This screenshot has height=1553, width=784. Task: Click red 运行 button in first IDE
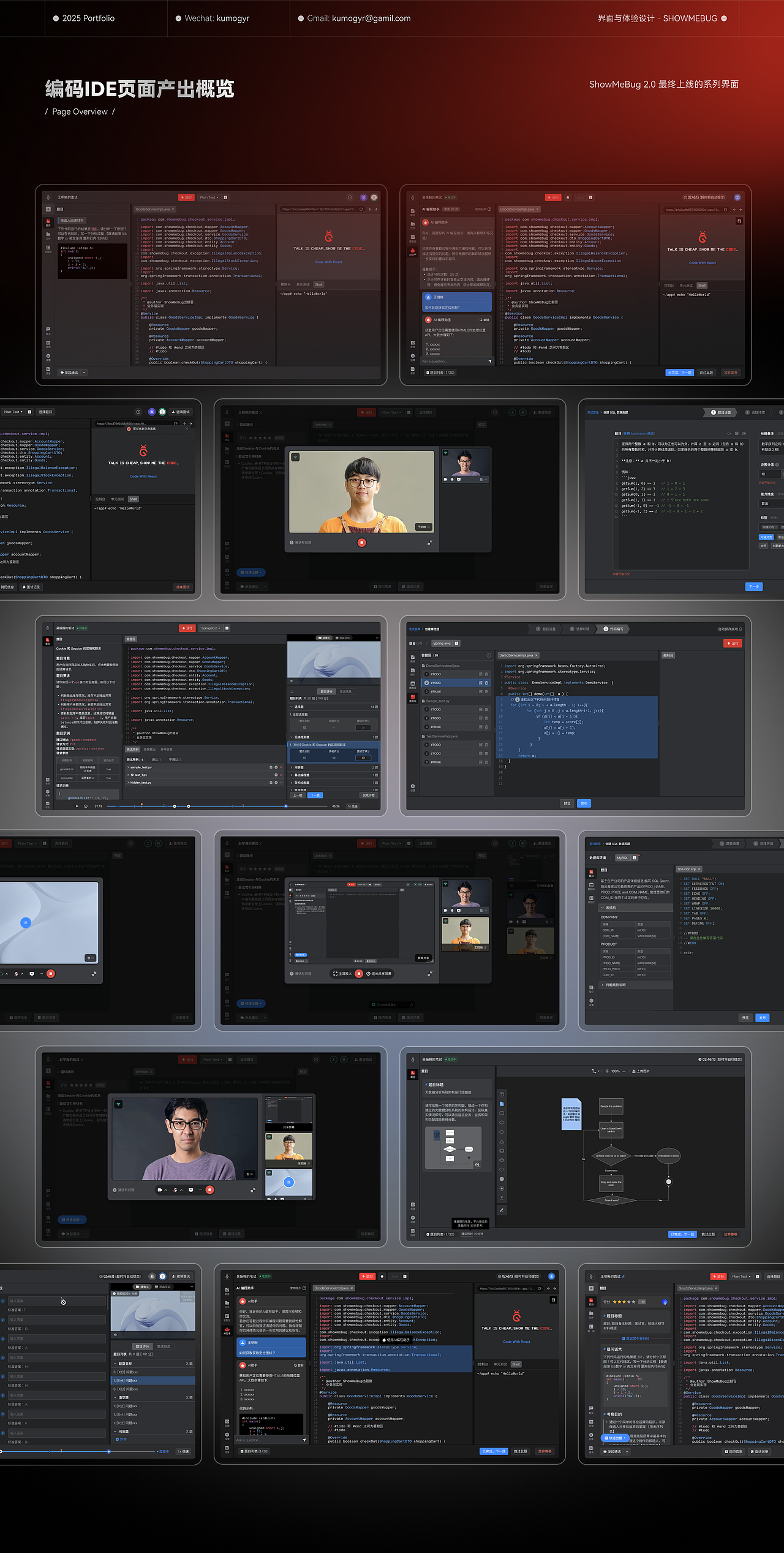186,197
